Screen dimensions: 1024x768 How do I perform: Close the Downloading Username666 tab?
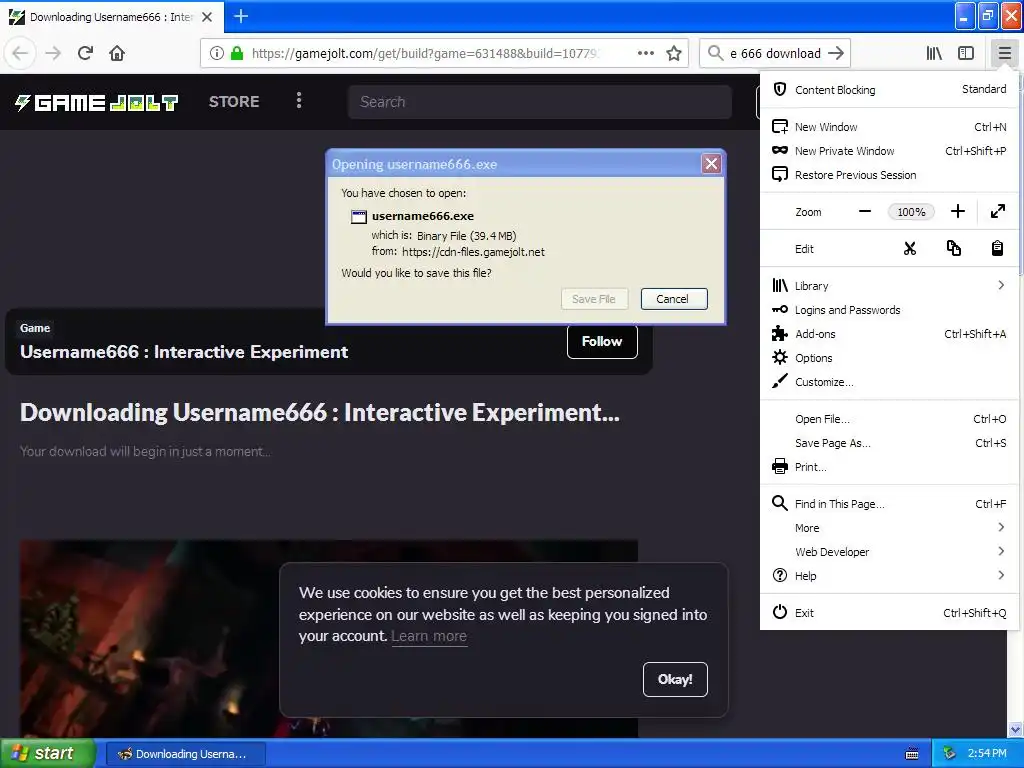[207, 17]
